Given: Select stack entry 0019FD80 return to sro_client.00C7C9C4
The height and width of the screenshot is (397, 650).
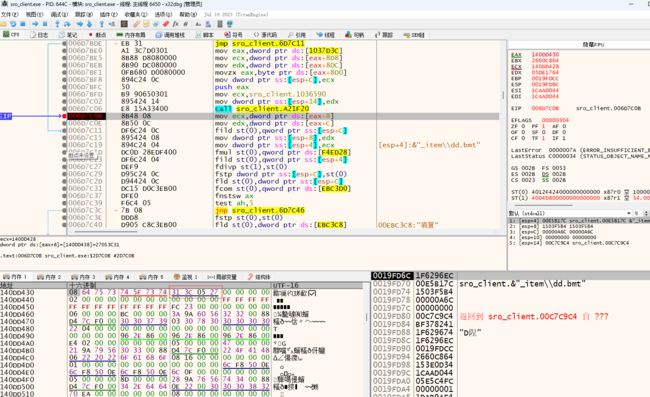Looking at the screenshot, I should tap(491, 316).
